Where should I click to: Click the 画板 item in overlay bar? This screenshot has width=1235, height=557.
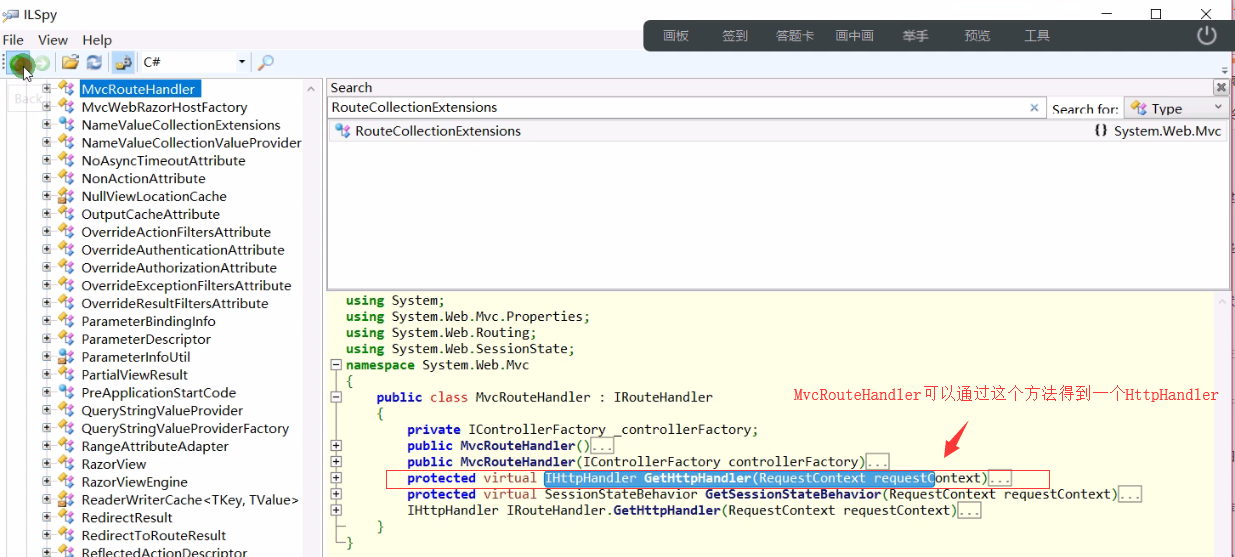[676, 36]
